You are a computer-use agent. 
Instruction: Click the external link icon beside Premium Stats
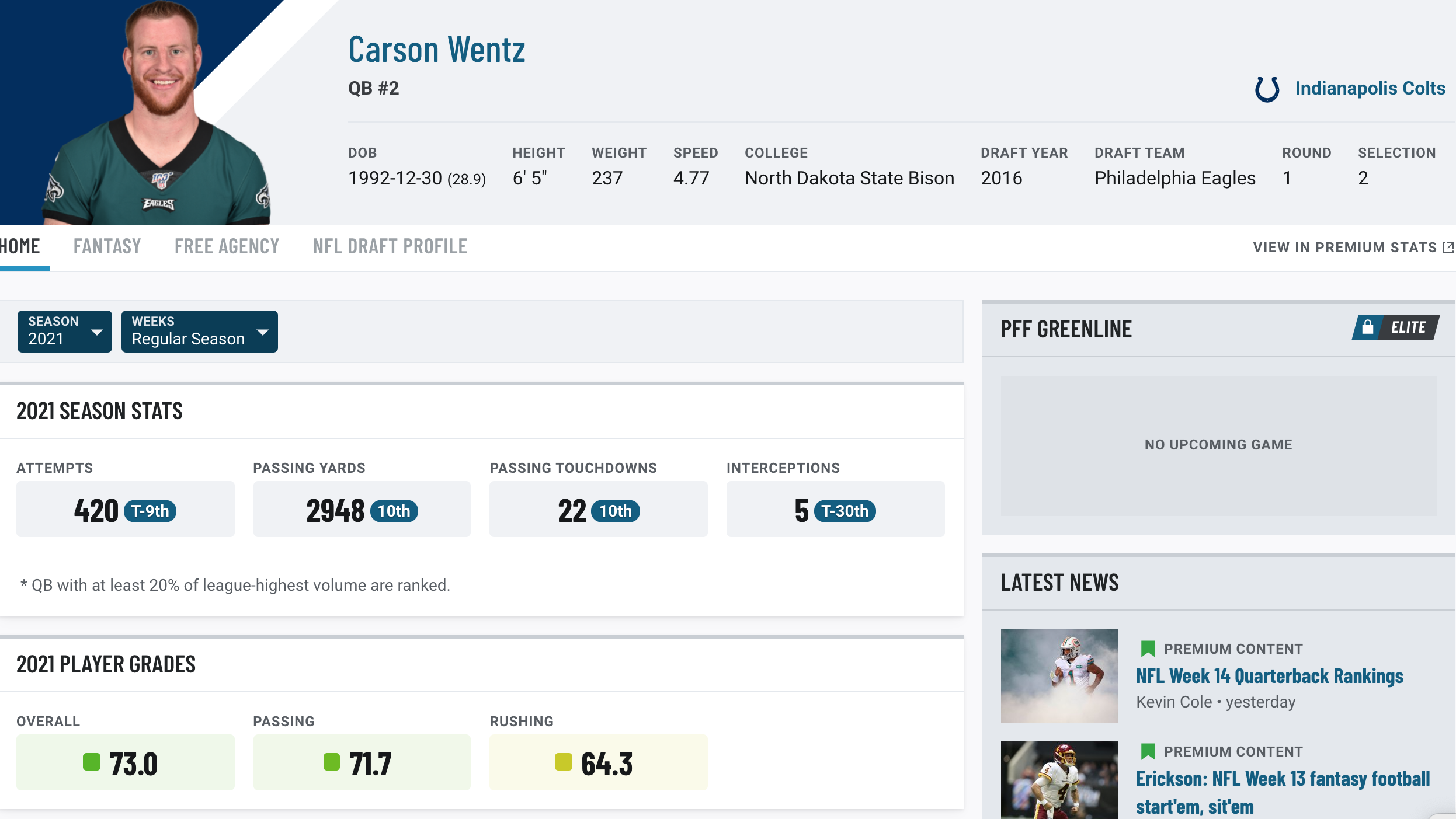click(x=1448, y=248)
